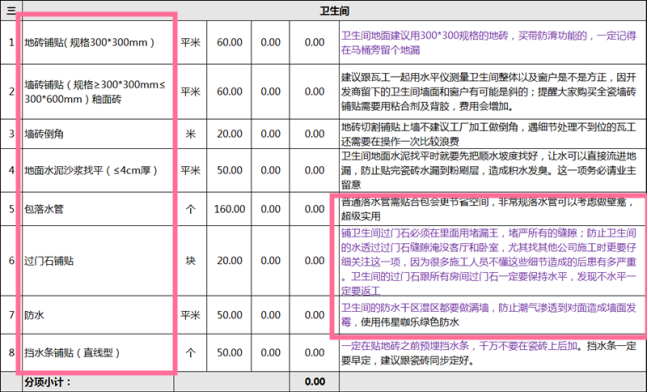Screen dimensions: 648x392
Task: Select the 地砖铺贴(规格300*300mm) item cell
Action: [98, 42]
